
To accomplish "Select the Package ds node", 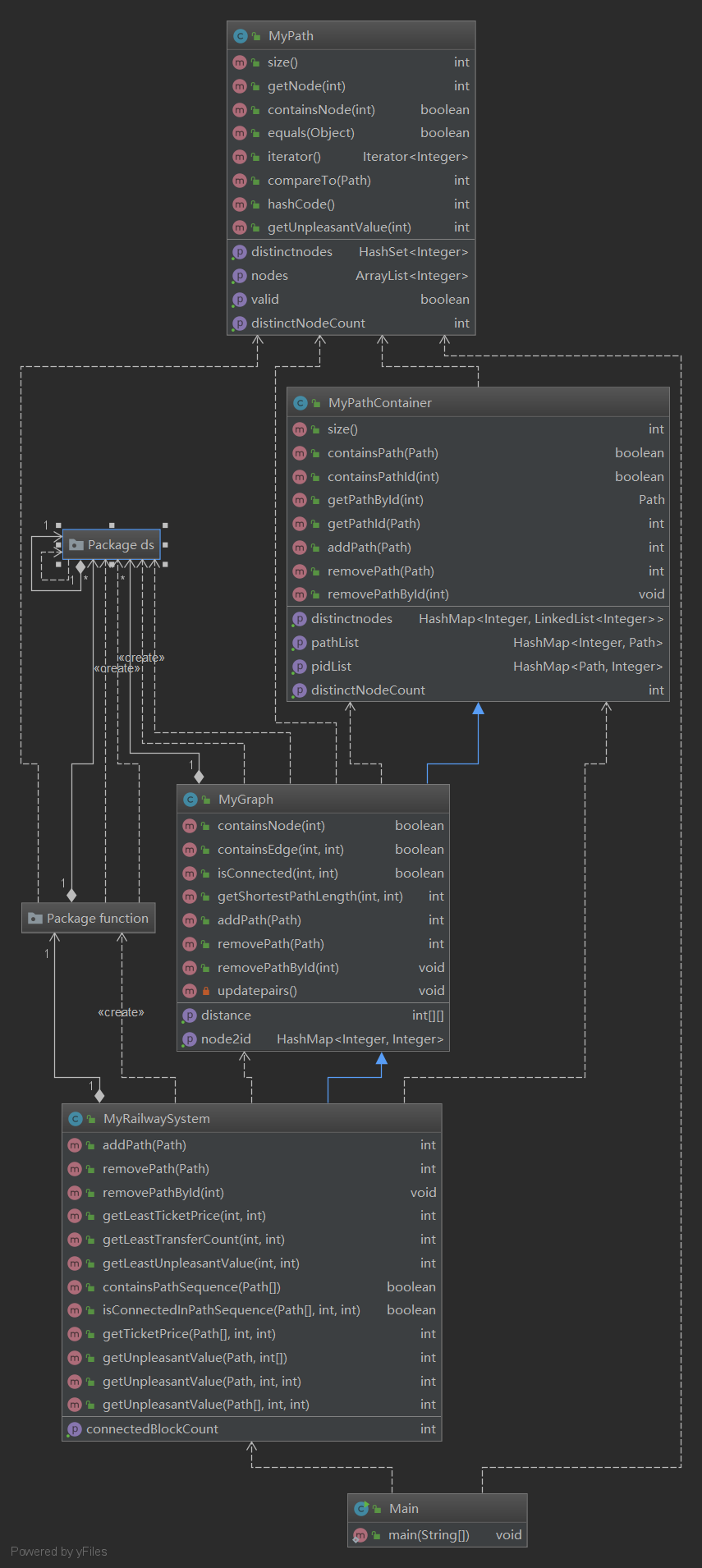I will point(112,545).
